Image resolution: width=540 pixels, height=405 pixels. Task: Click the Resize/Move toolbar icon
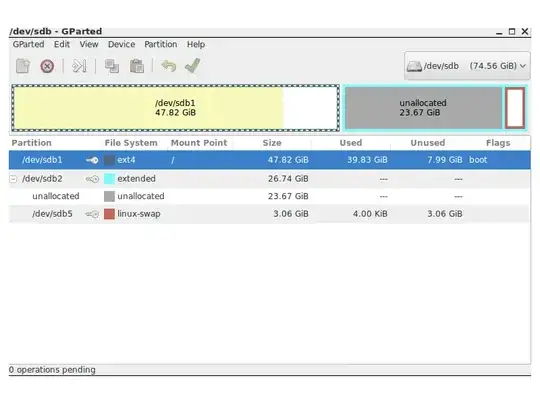(79, 66)
